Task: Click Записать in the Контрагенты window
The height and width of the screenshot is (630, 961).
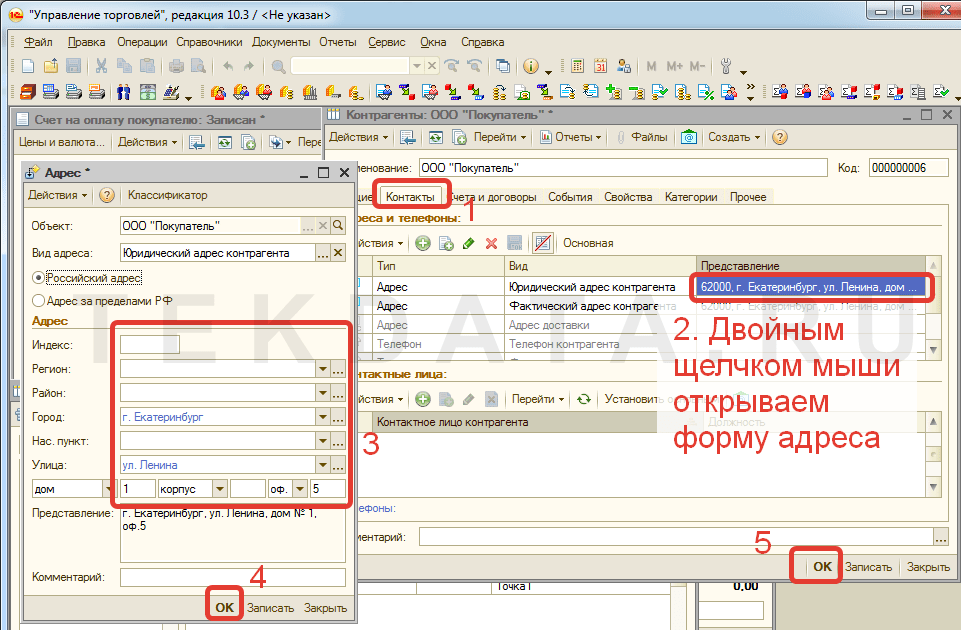Action: pyautogui.click(x=868, y=567)
